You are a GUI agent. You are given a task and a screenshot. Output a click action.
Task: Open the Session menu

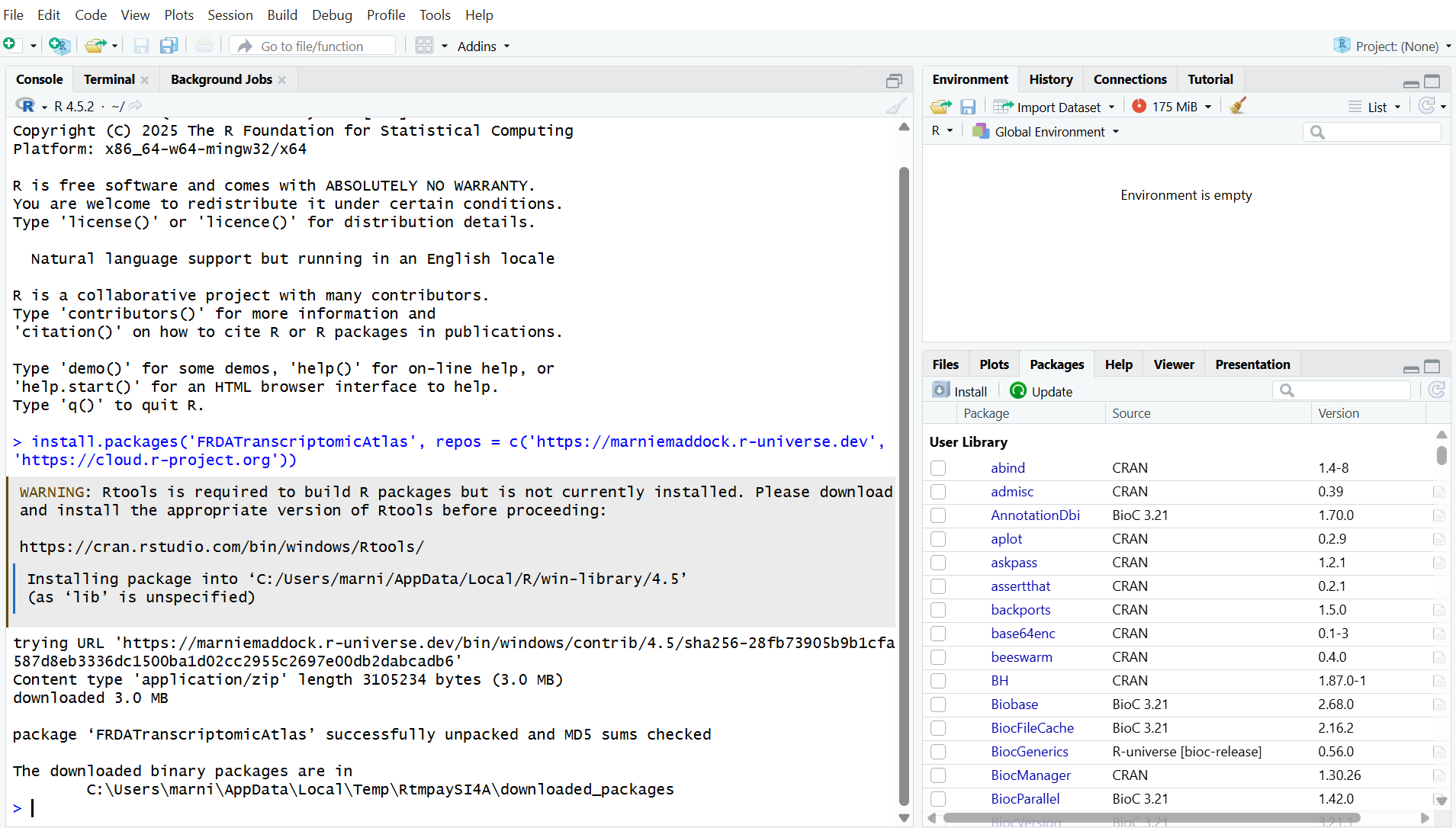[230, 15]
